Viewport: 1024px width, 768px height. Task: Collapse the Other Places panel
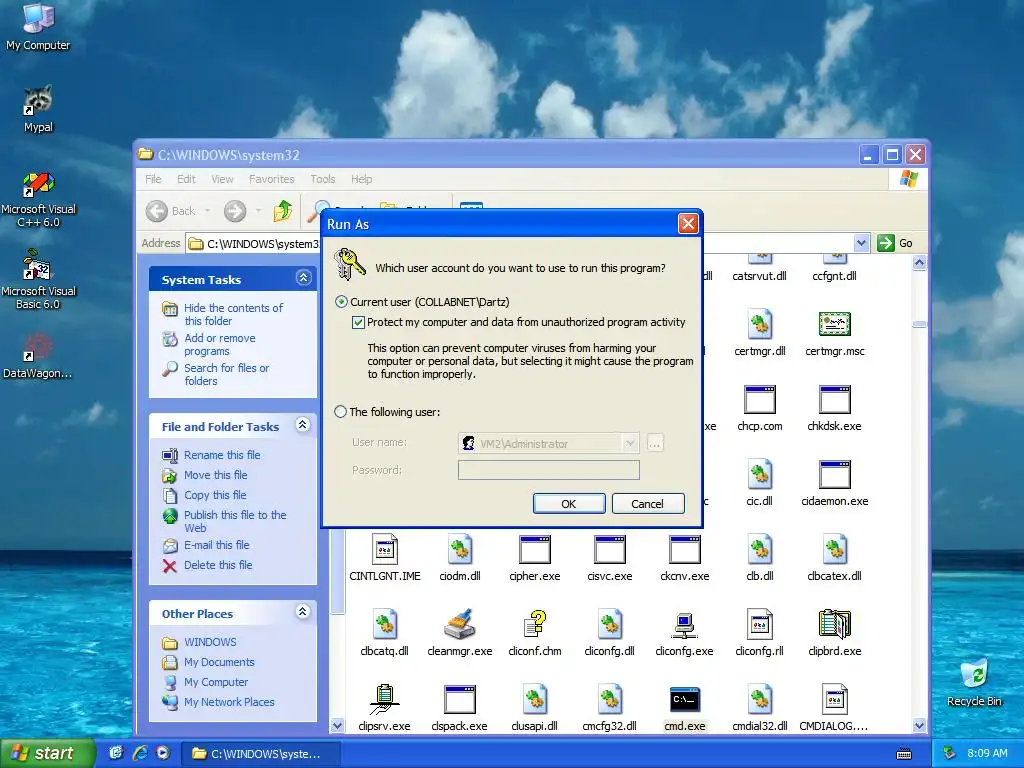pos(302,612)
